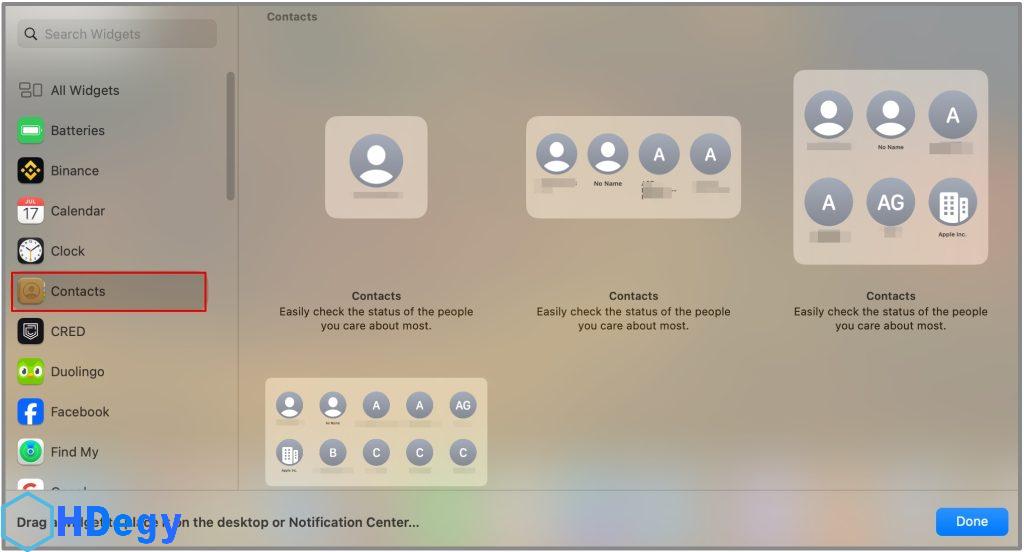Choose the Duolingo owl icon
The width and height of the screenshot is (1024, 552).
pos(31,372)
